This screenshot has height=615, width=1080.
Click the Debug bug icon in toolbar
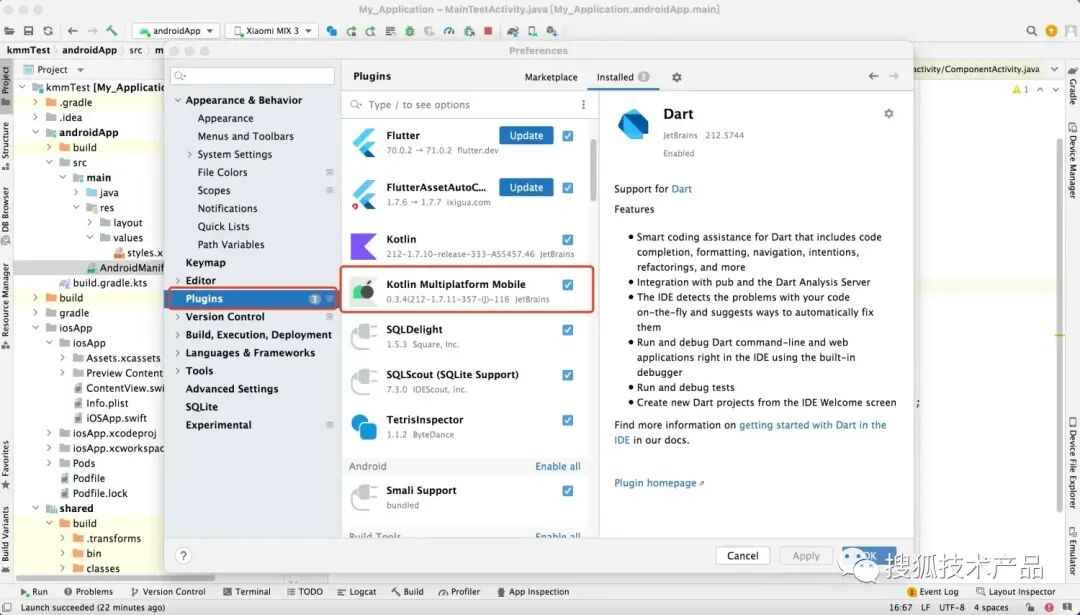point(410,31)
